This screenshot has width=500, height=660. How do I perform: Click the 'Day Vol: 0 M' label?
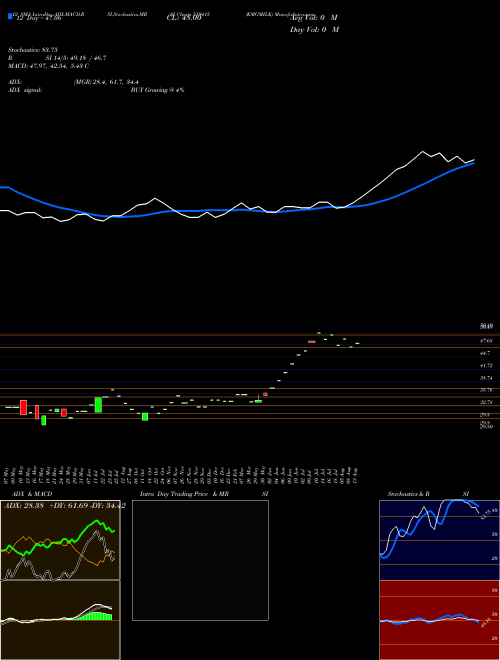point(314,30)
